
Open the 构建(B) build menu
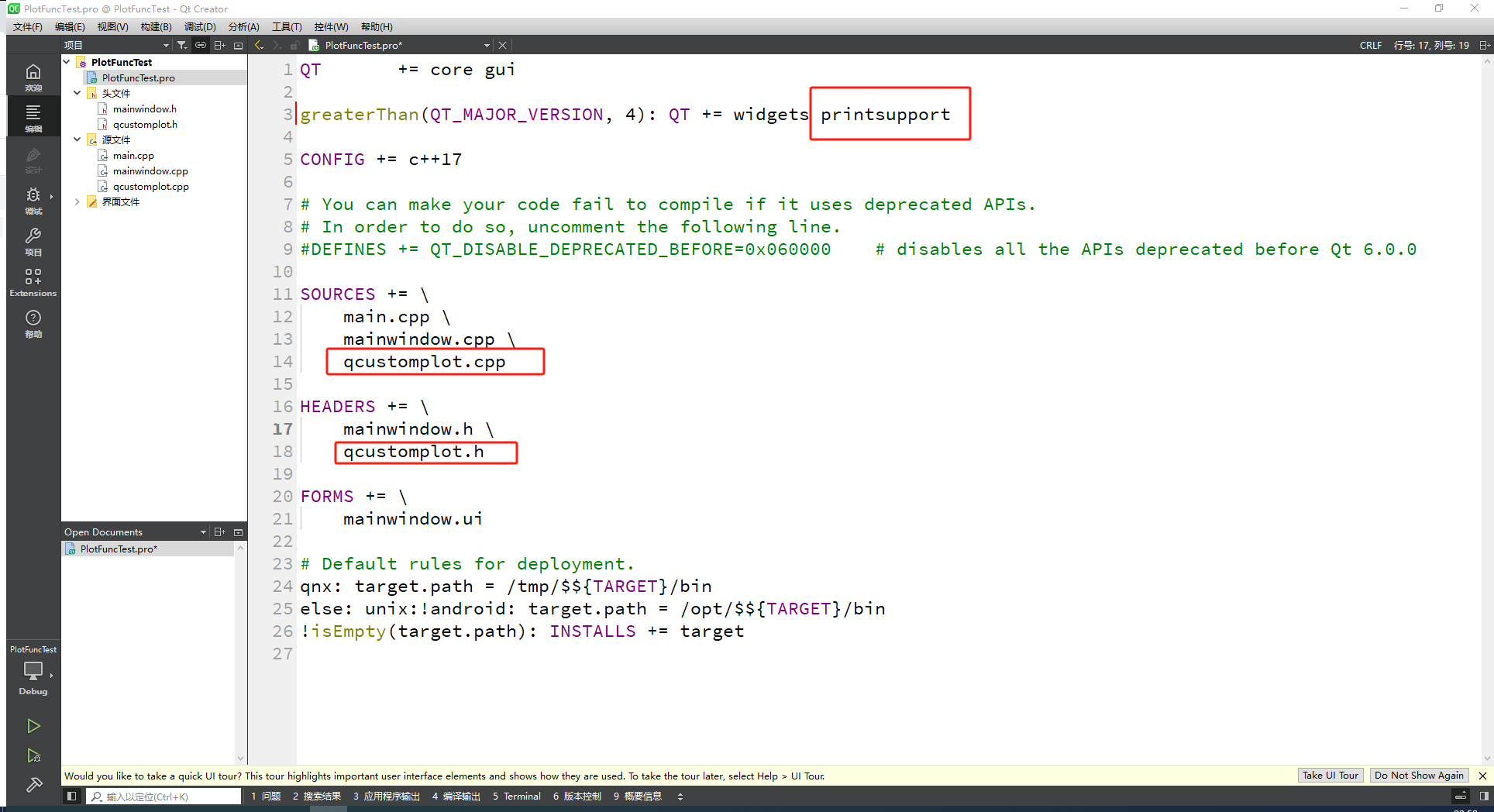[156, 26]
